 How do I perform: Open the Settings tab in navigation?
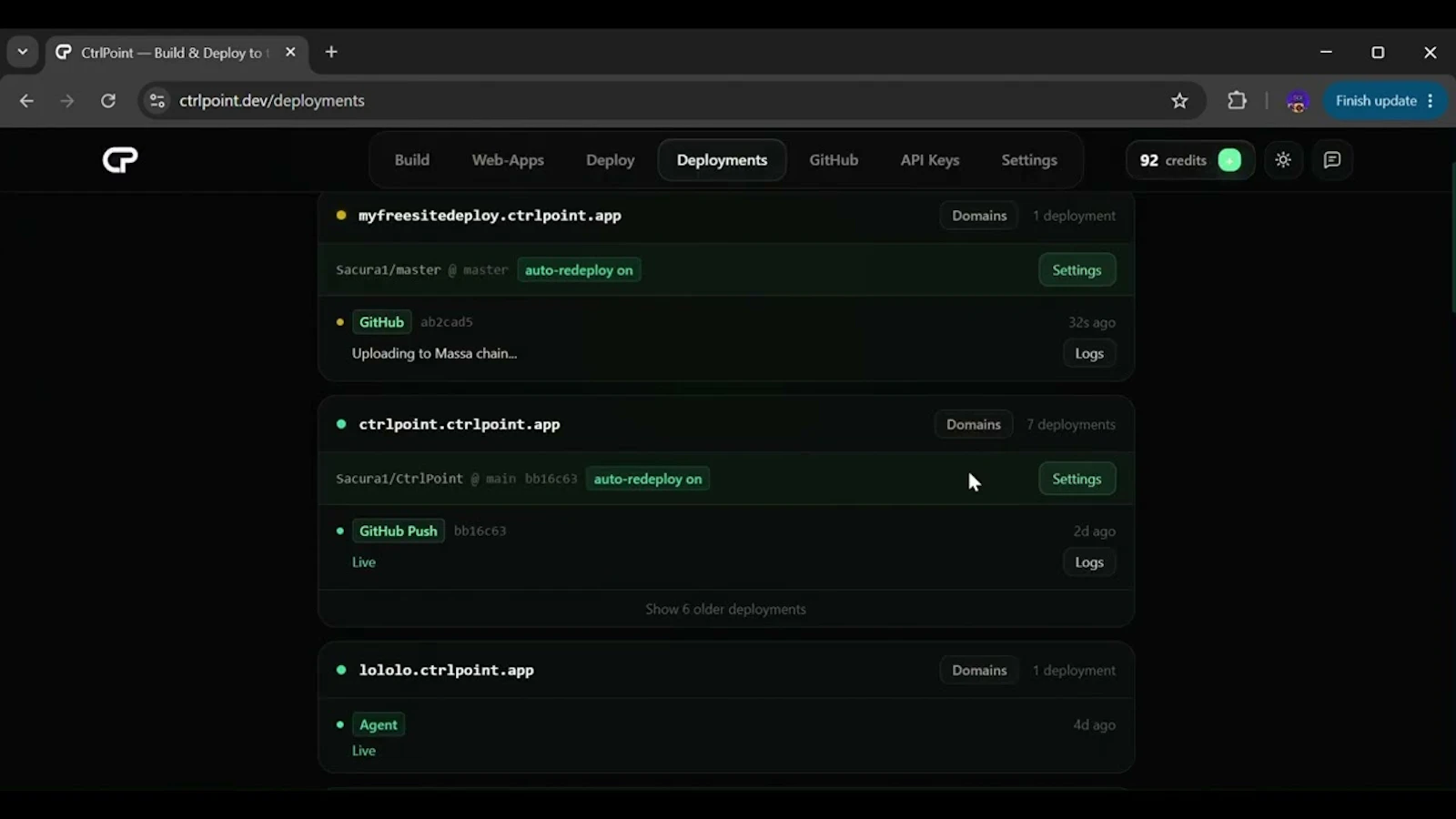[1029, 160]
